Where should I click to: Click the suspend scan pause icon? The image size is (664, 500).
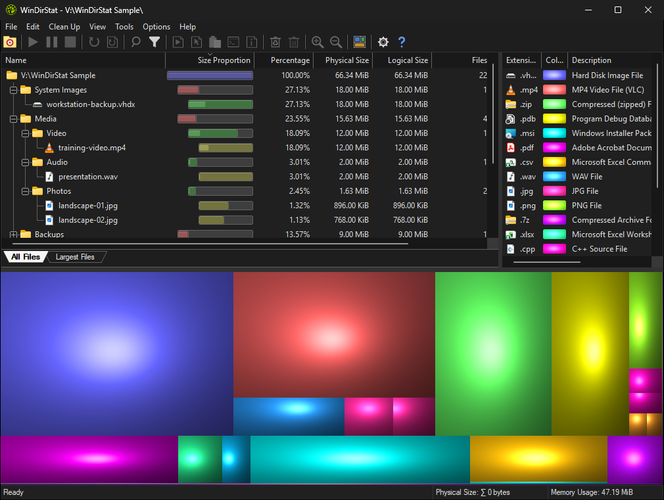coord(52,42)
